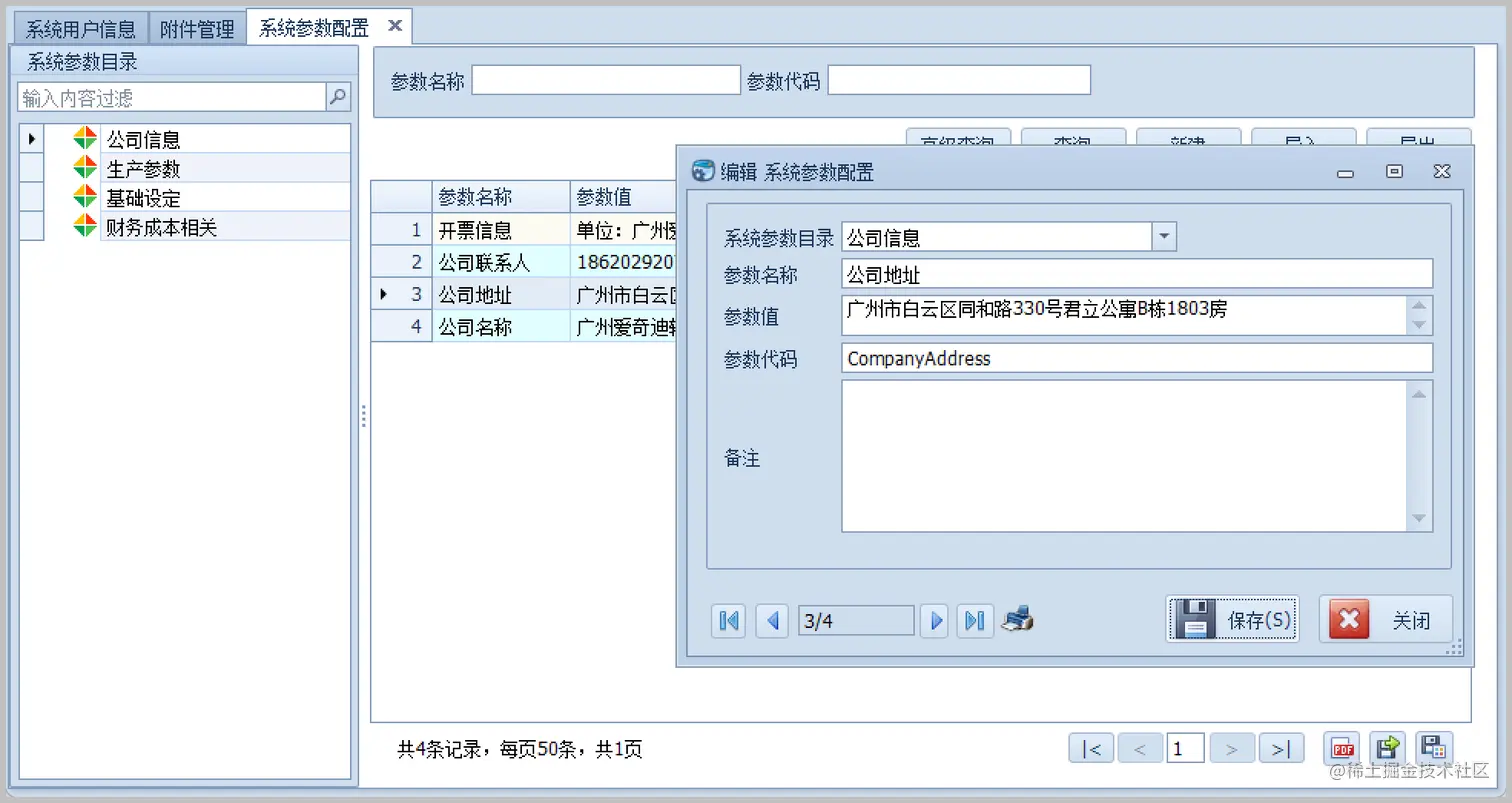Click the 3/4 record position box

856,621
